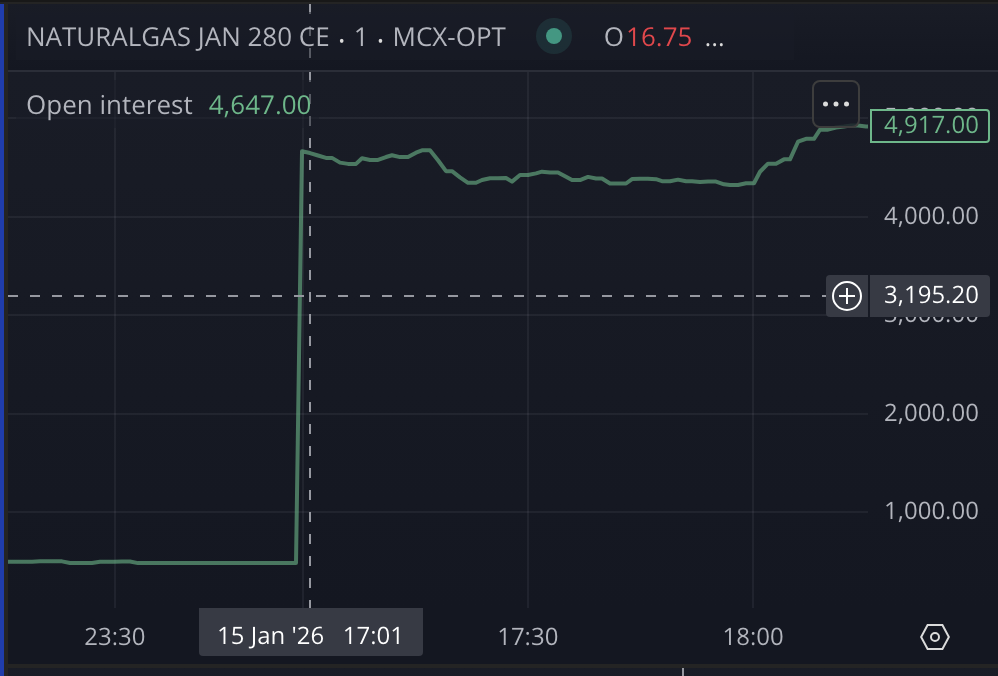Click the plus icon on the crosshair price

pyautogui.click(x=847, y=296)
